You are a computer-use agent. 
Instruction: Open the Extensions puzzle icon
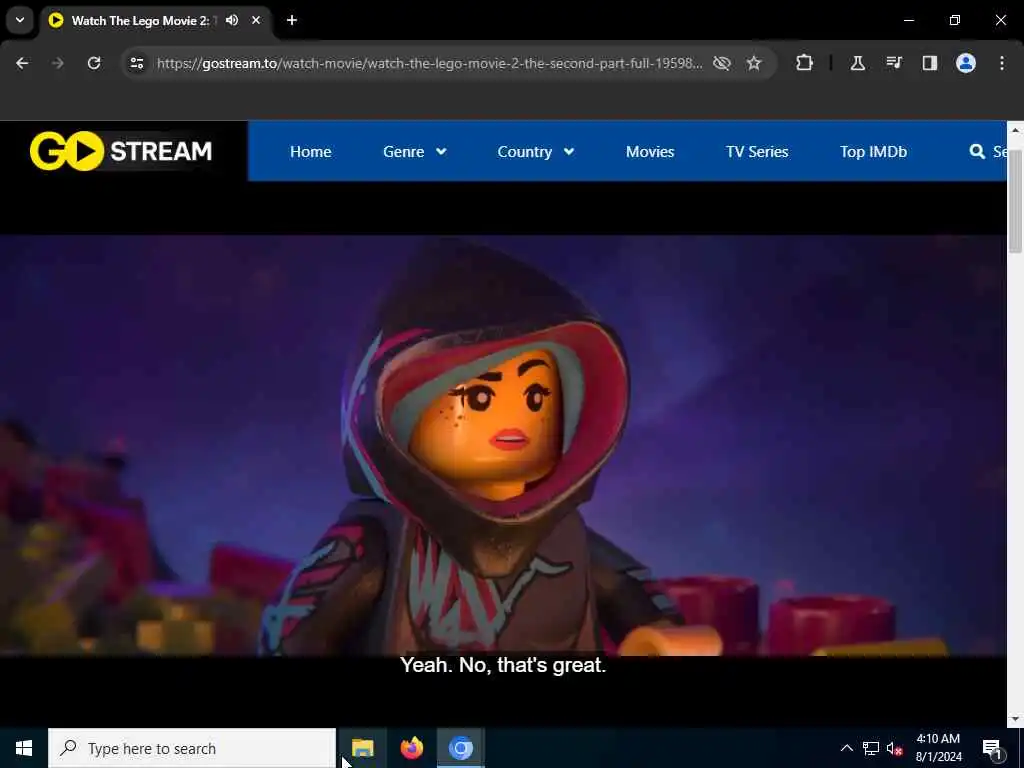pyautogui.click(x=805, y=63)
